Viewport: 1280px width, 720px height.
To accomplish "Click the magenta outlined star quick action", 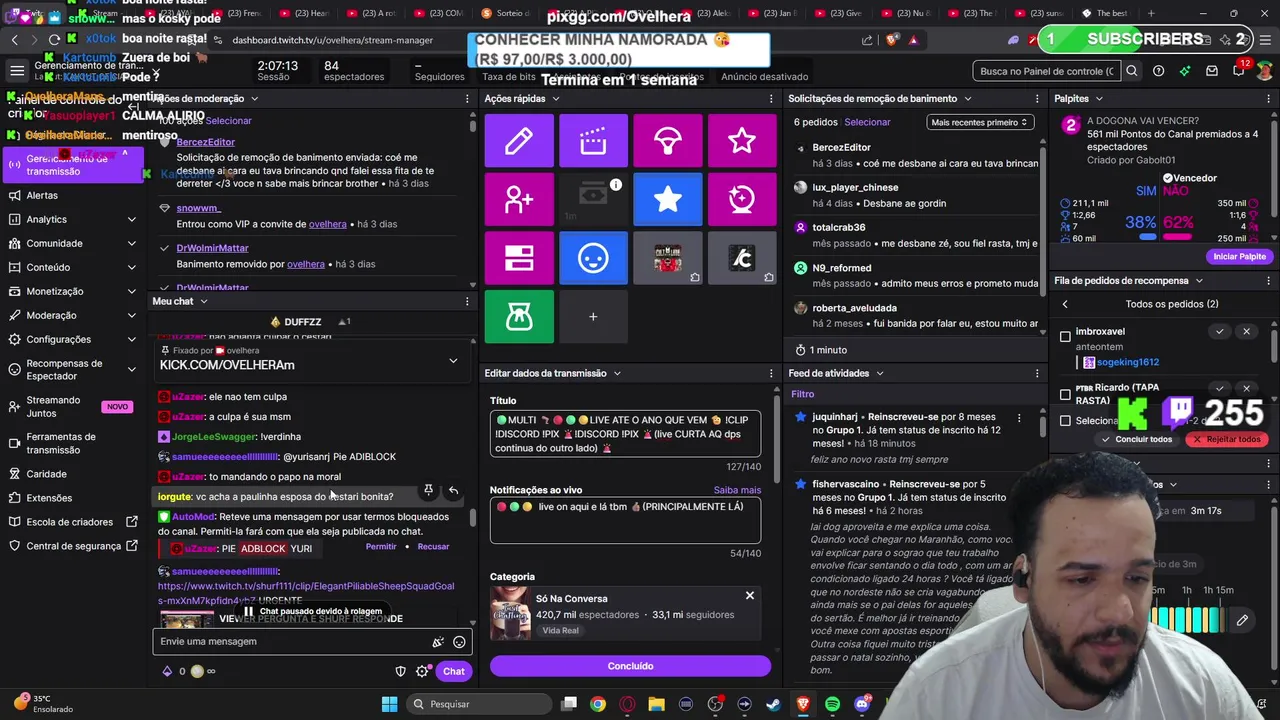I will tap(742, 141).
